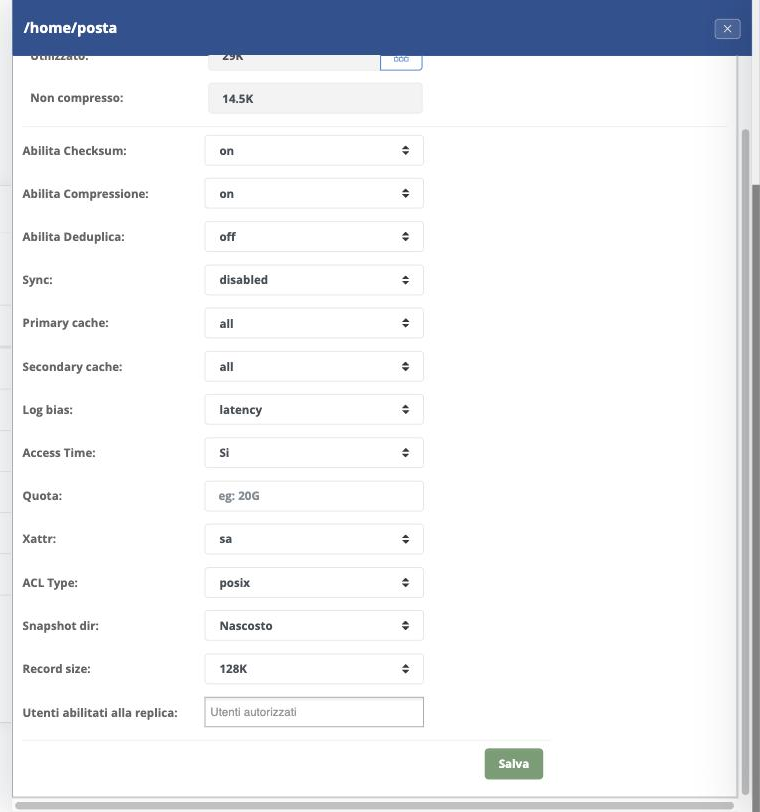Change the Abilita Deduplica setting
Image resolution: width=760 pixels, height=812 pixels.
point(314,237)
